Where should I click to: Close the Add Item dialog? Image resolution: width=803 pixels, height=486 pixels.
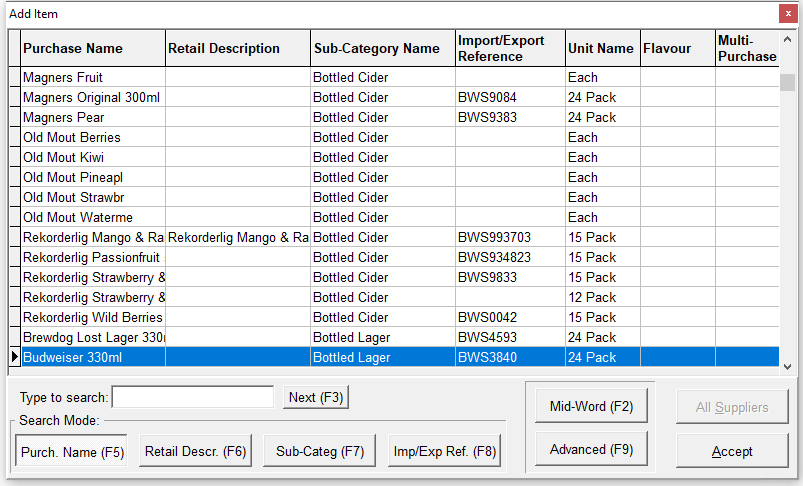(x=786, y=14)
